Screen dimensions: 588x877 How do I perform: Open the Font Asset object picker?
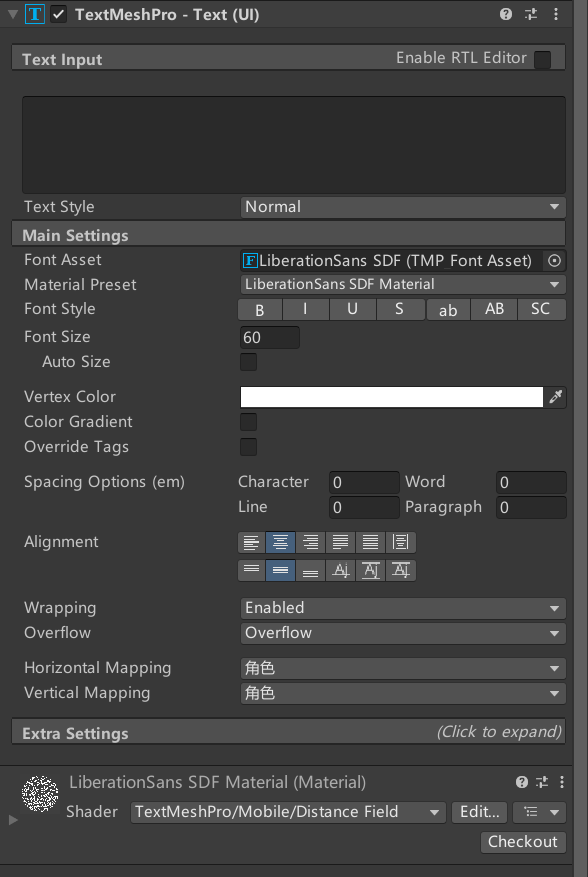click(556, 260)
